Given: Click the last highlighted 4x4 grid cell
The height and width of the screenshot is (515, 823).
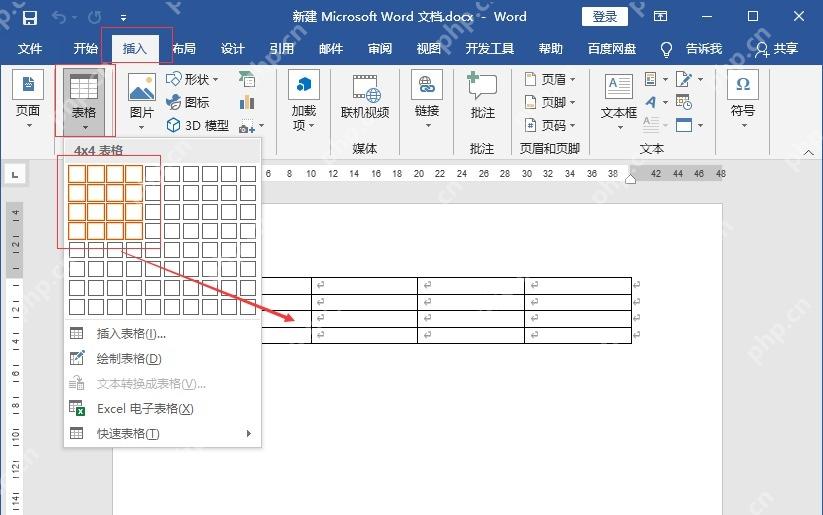Looking at the screenshot, I should (134, 231).
